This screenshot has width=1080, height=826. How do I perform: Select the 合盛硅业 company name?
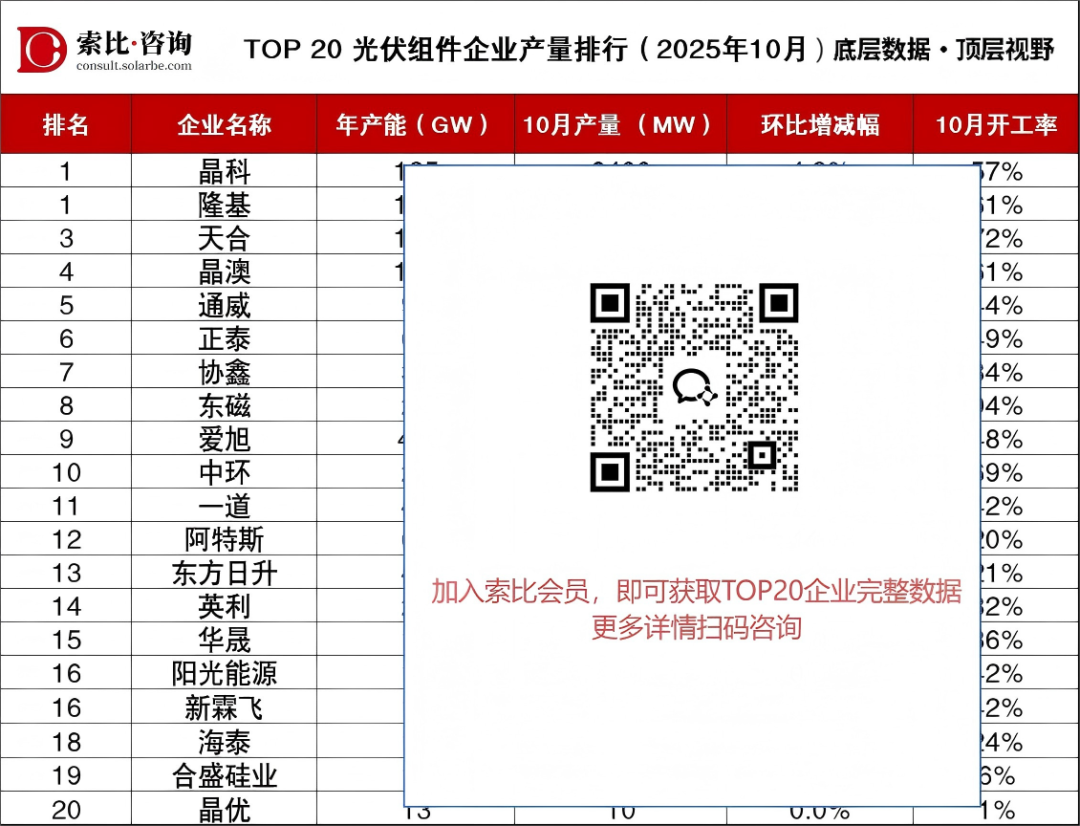tap(224, 775)
